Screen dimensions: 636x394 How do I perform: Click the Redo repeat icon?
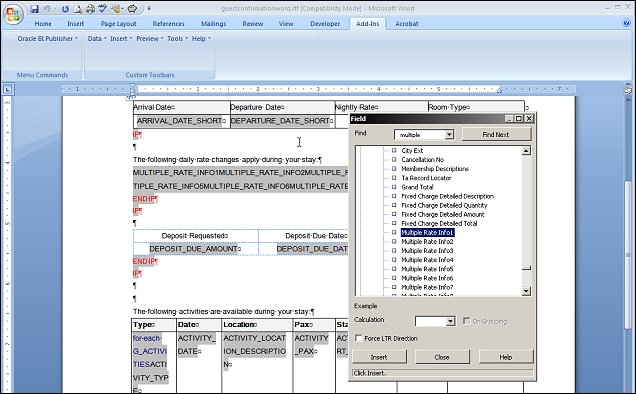tap(65, 9)
